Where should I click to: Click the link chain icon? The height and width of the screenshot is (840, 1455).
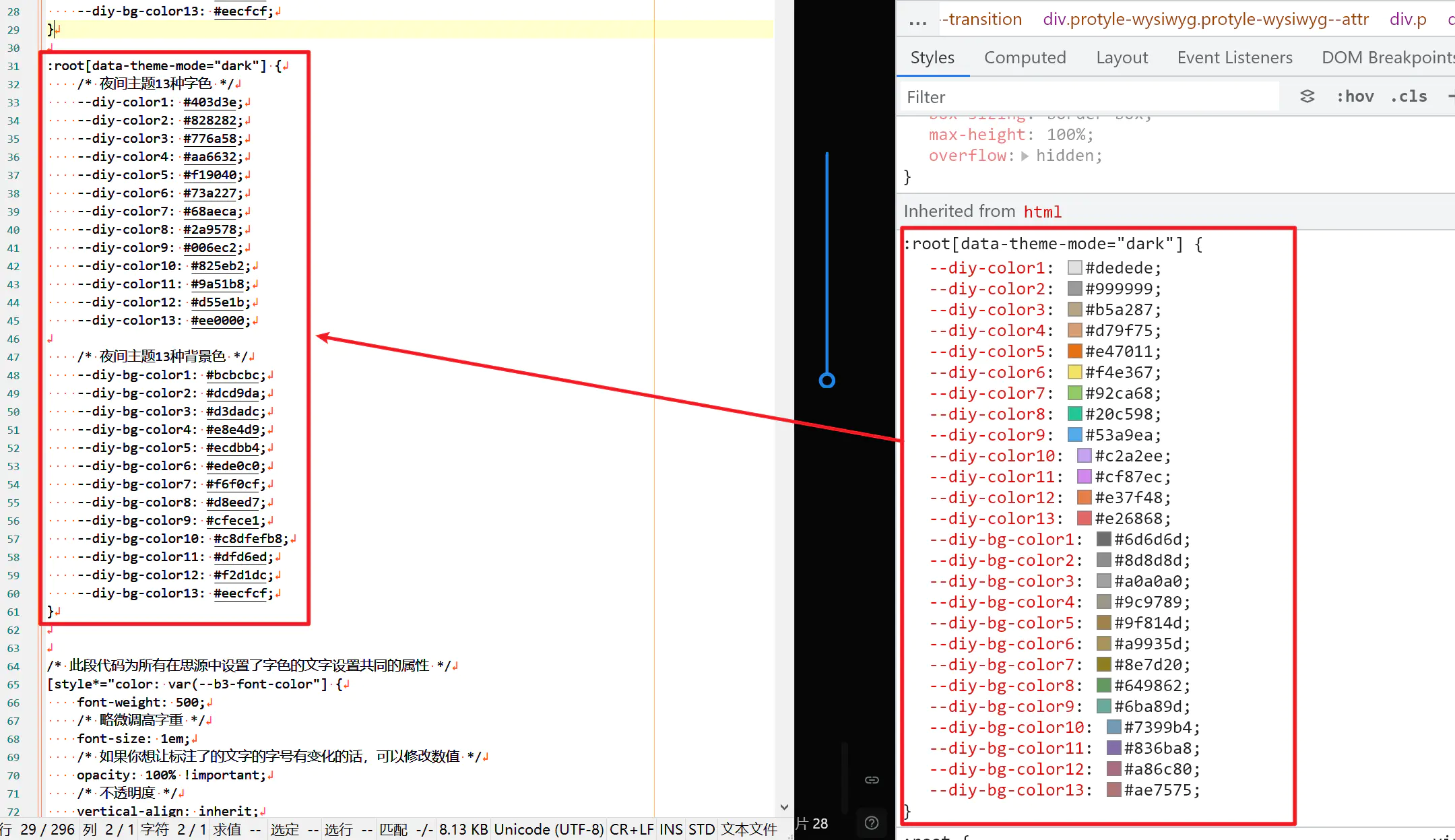coord(872,780)
